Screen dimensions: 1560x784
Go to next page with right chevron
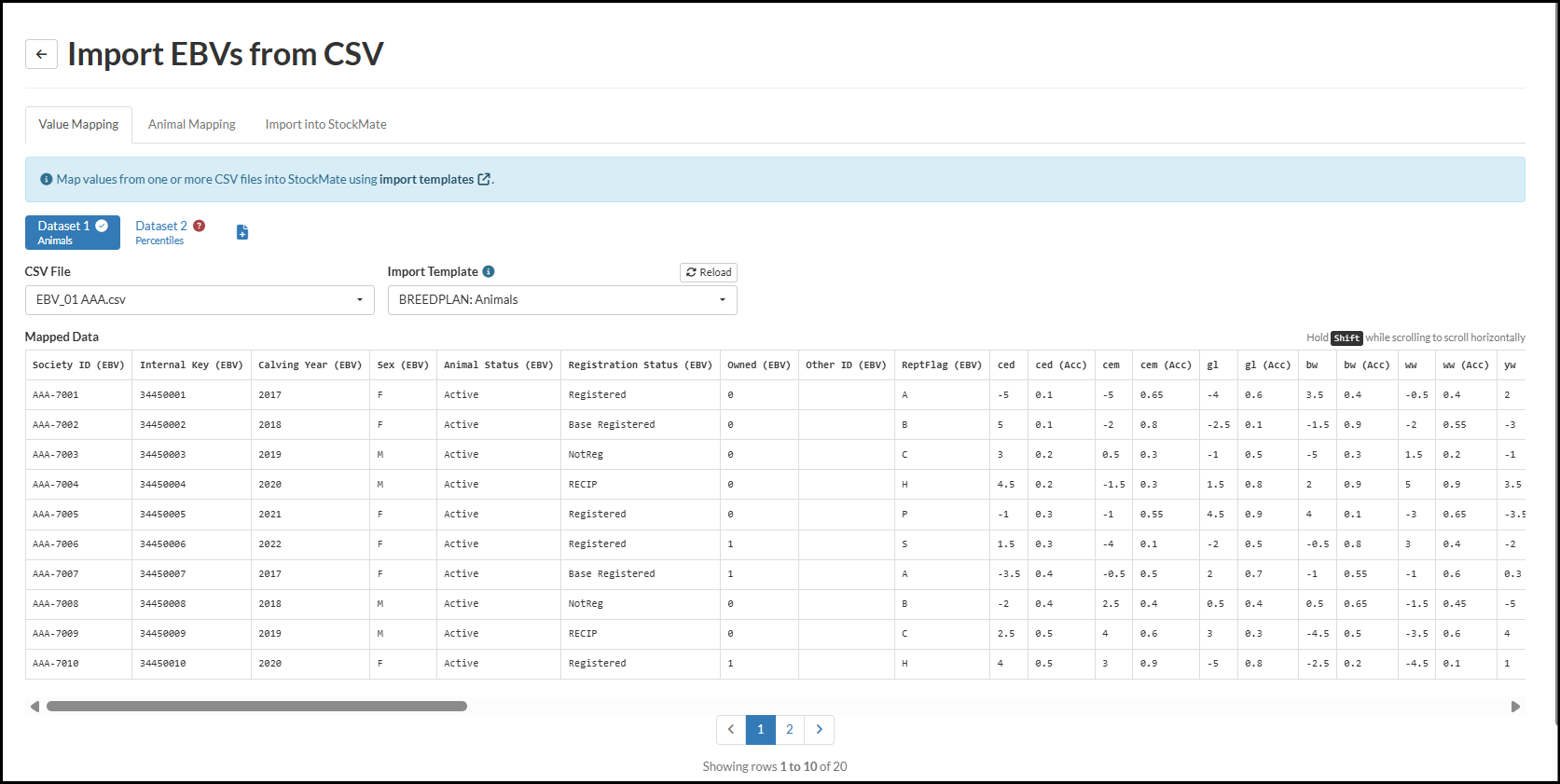tap(819, 729)
